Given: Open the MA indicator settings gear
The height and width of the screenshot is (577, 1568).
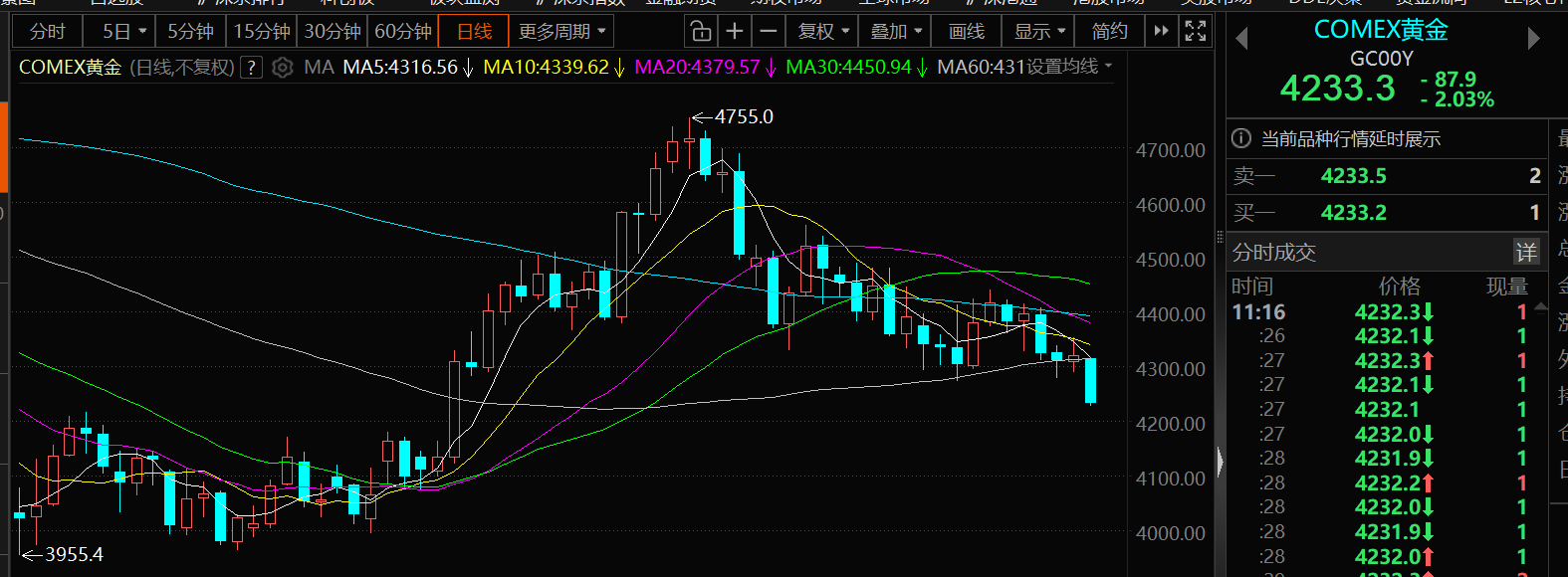Looking at the screenshot, I should tap(283, 68).
